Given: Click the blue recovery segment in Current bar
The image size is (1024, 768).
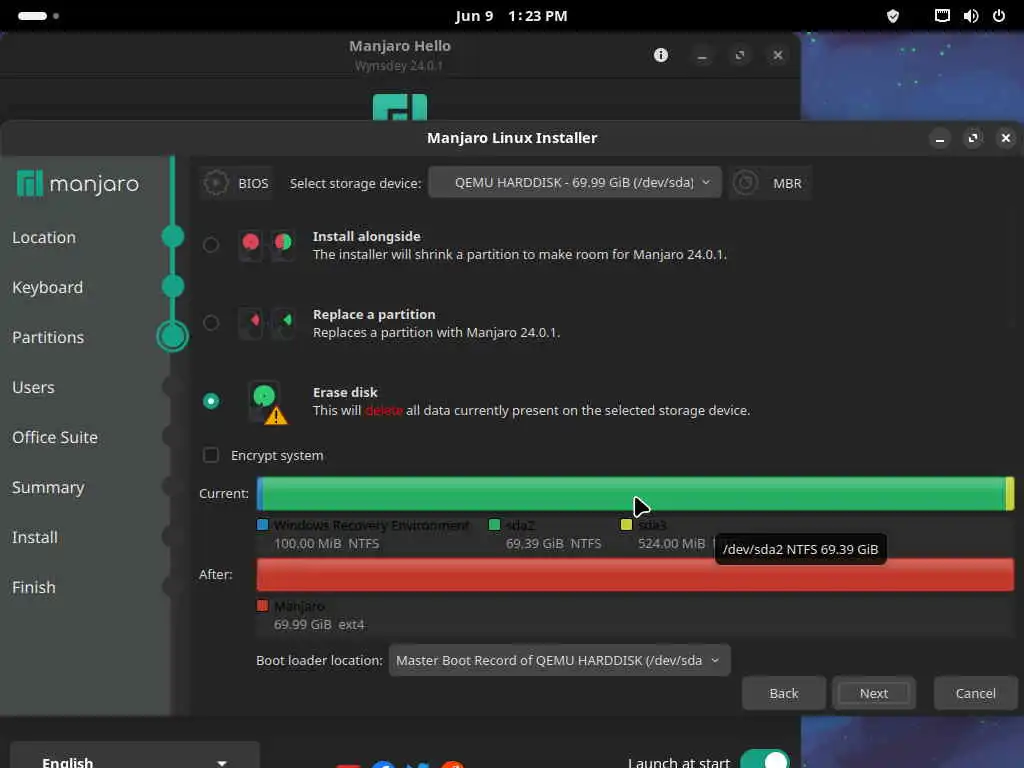Looking at the screenshot, I should [260, 494].
